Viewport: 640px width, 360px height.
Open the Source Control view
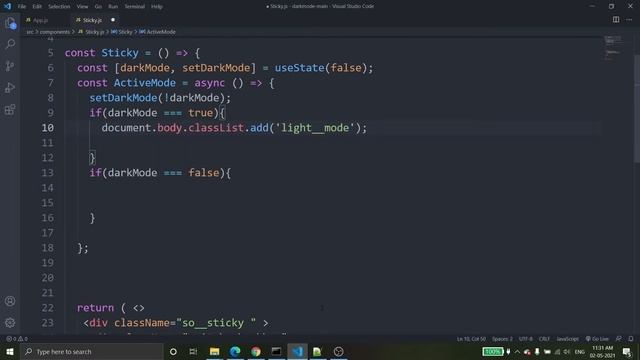click(10, 66)
